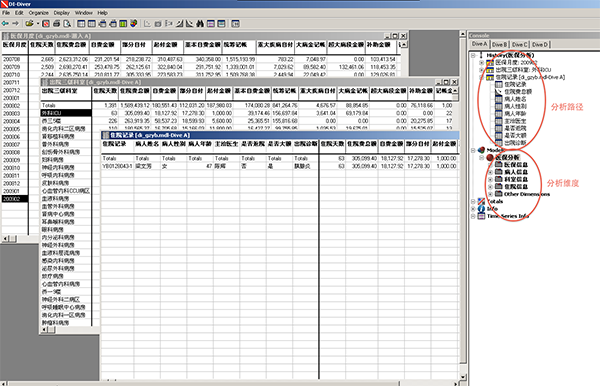This screenshot has width=600, height=386.
Task: Select the Other Dimensions tree item
Action: (x=527, y=194)
